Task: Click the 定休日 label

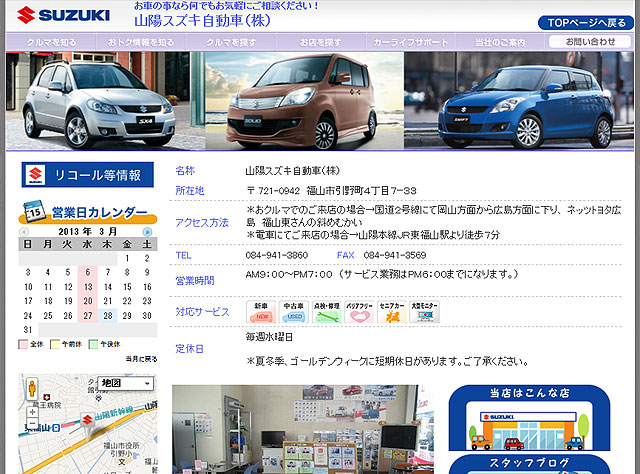Action: (x=189, y=349)
